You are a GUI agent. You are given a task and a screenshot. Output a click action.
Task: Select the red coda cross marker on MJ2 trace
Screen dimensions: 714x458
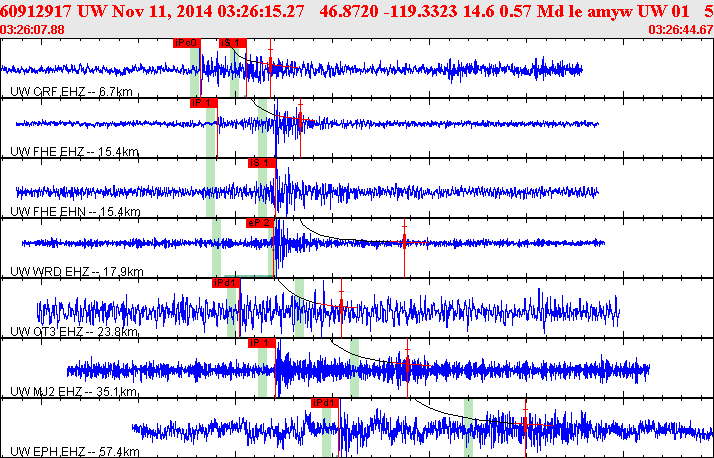(408, 365)
